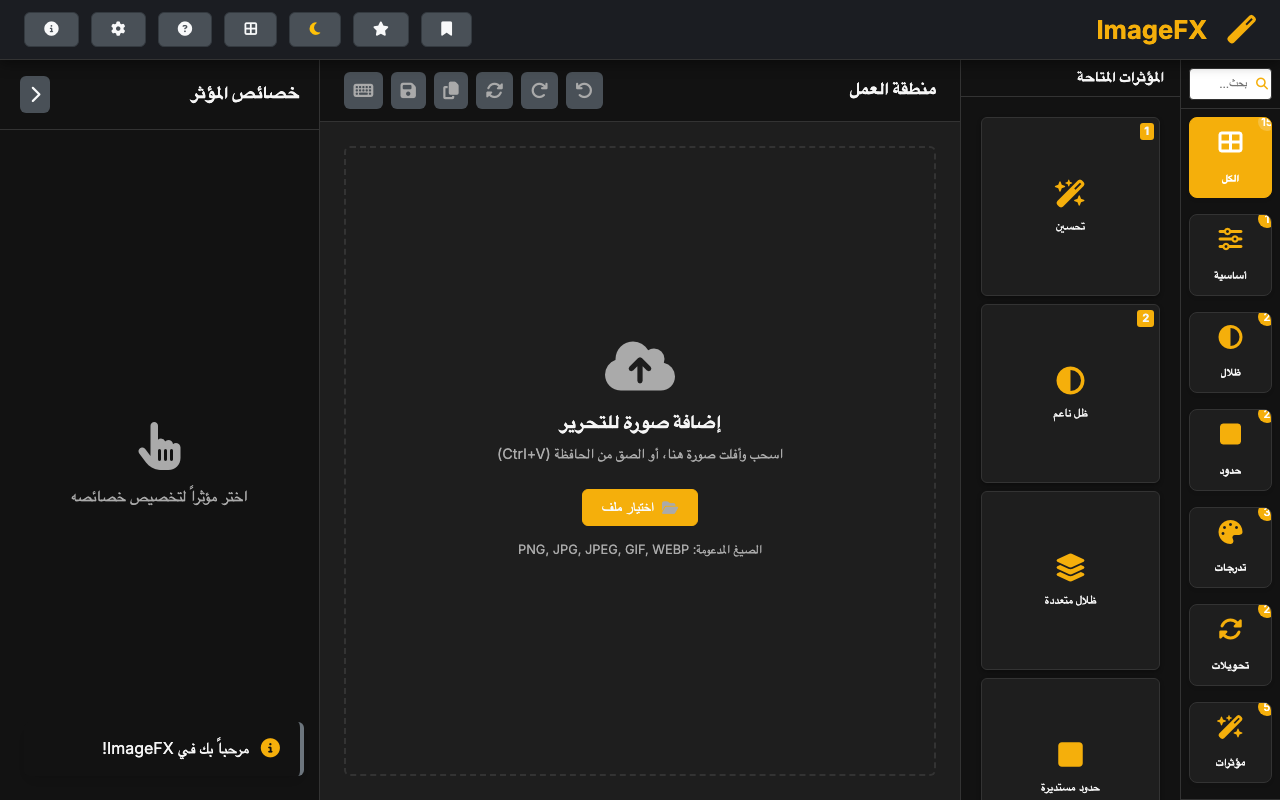1280x800 pixels.
Task: Click the undo arrow icon
Action: pos(584,90)
